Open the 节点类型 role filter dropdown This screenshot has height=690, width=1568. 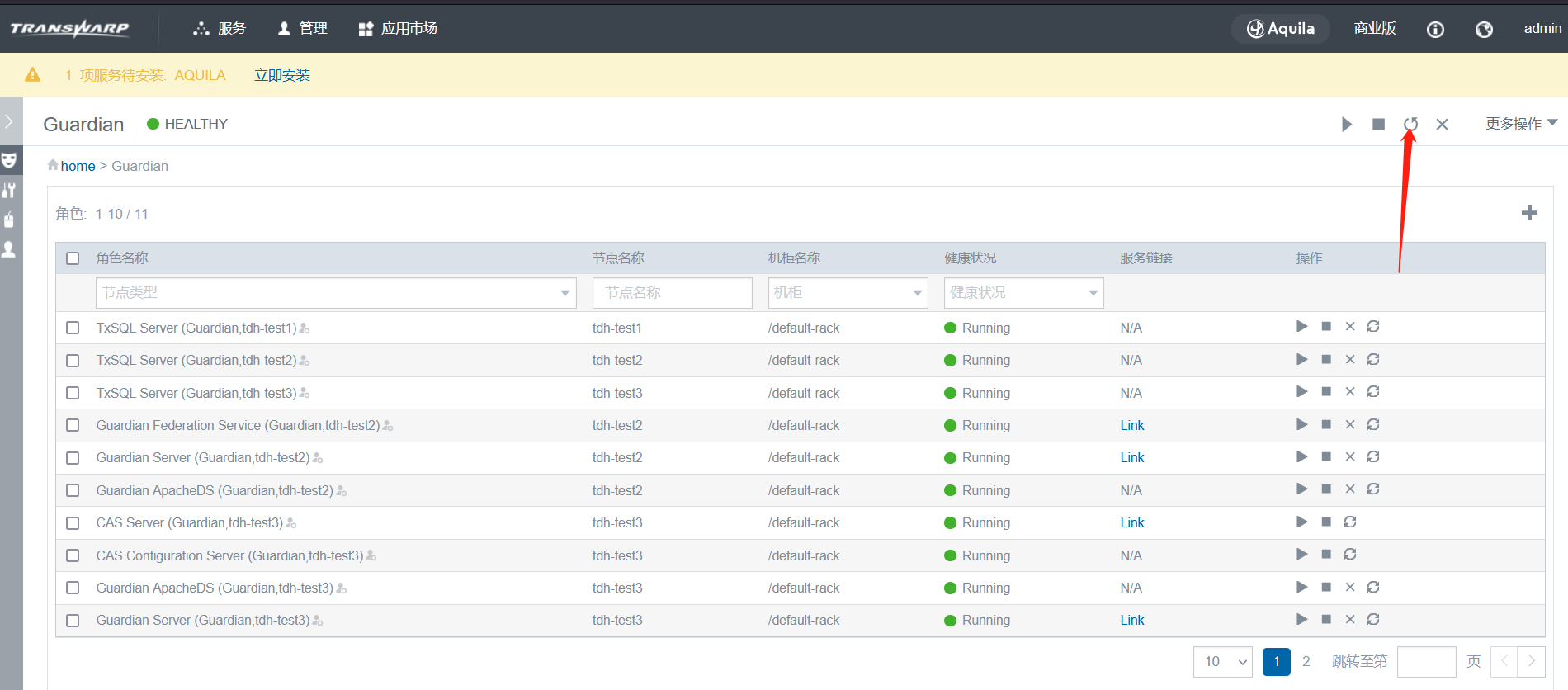coord(336,293)
